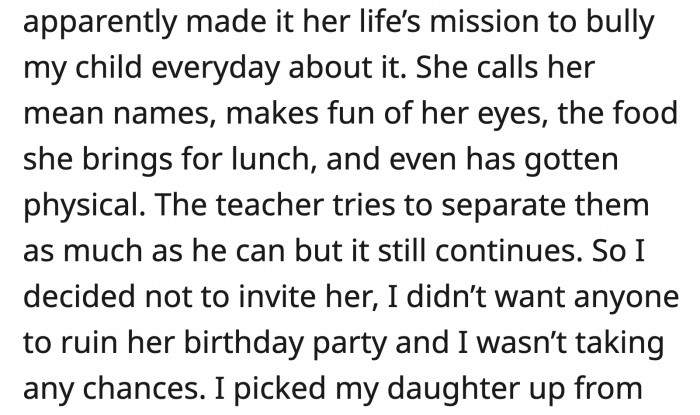700x415 pixels.
Task: Click the word "anyone" in the seventh line
Action: coord(626,298)
